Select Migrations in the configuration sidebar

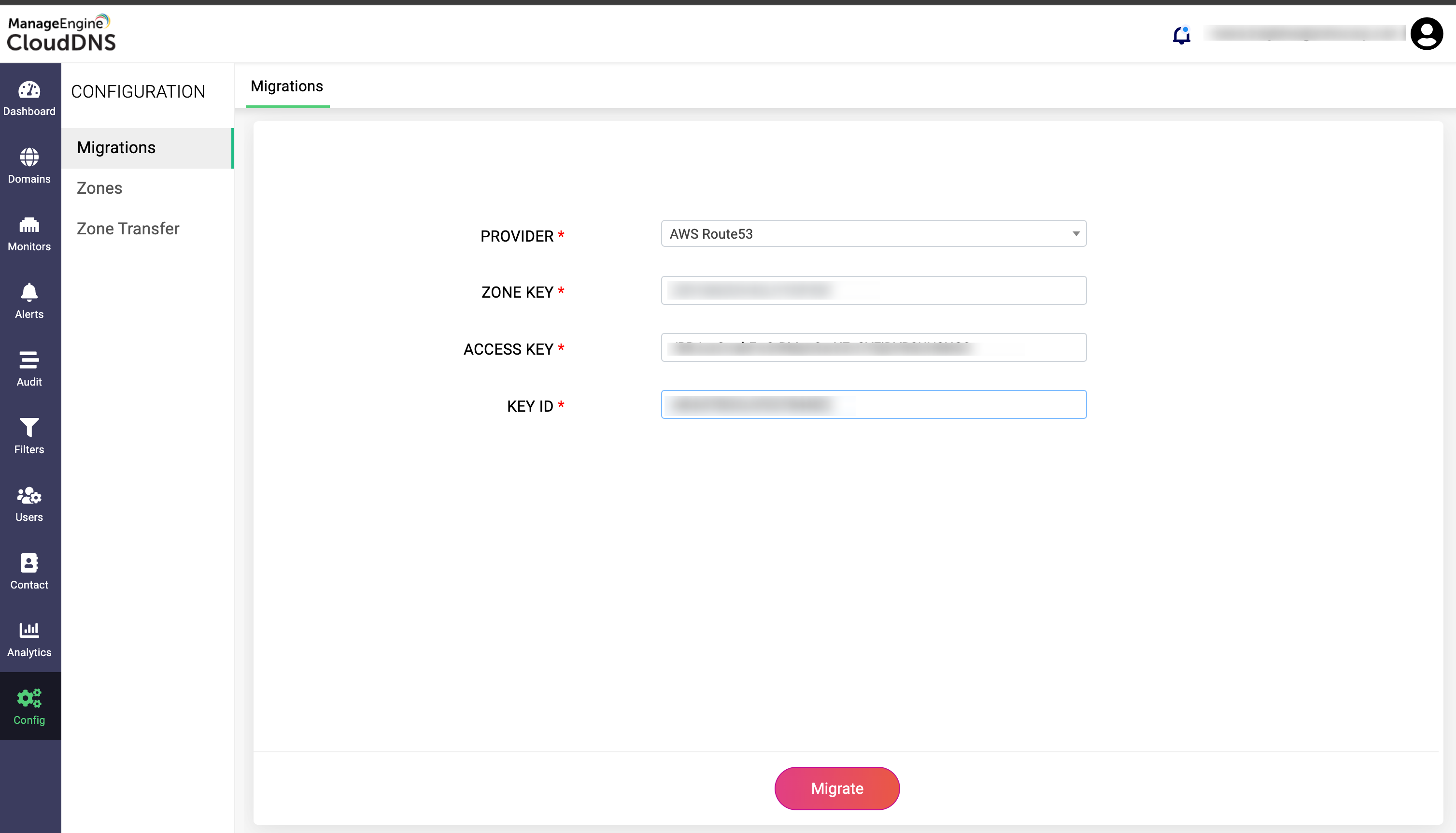116,147
